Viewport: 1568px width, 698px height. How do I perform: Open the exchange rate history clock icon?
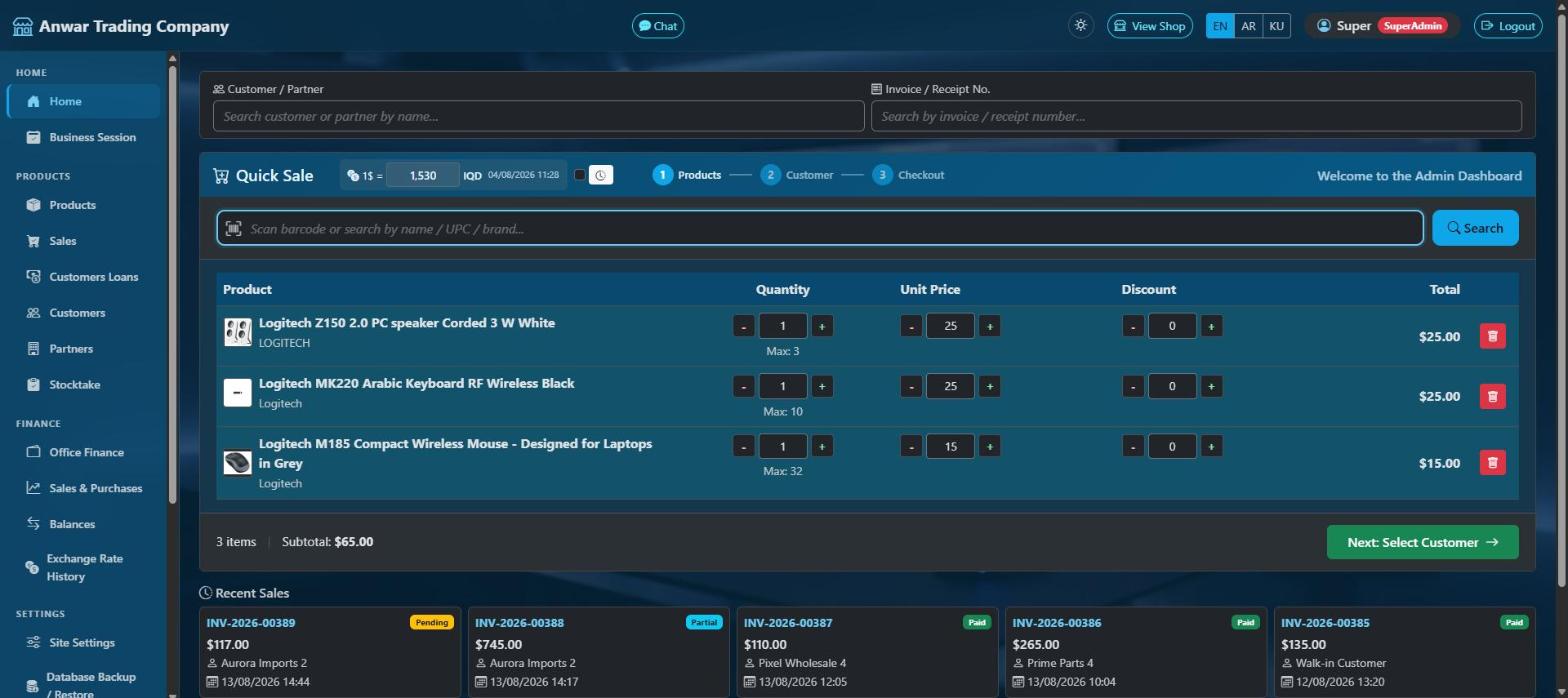(600, 175)
